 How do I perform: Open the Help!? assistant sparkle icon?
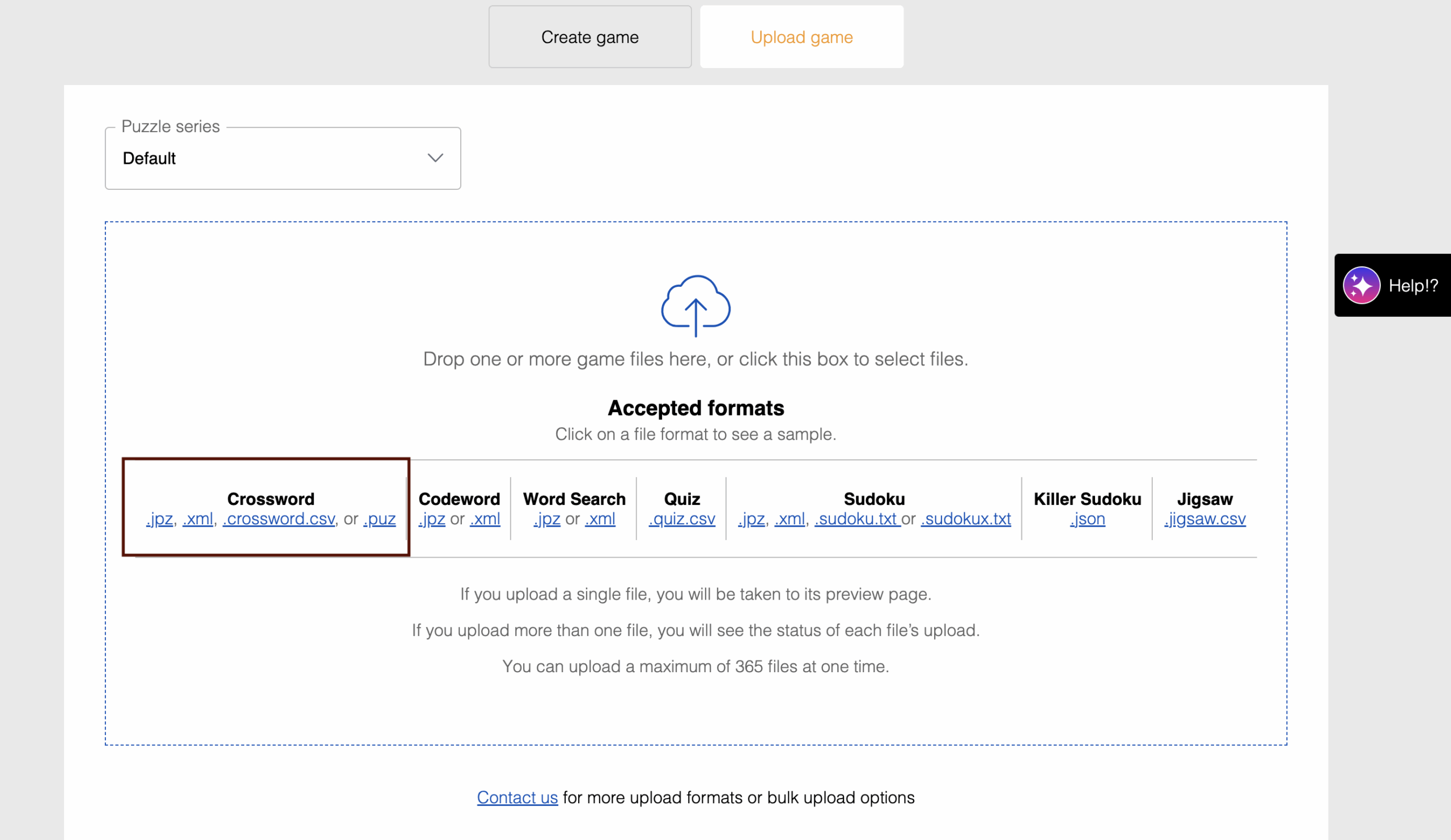click(x=1362, y=285)
